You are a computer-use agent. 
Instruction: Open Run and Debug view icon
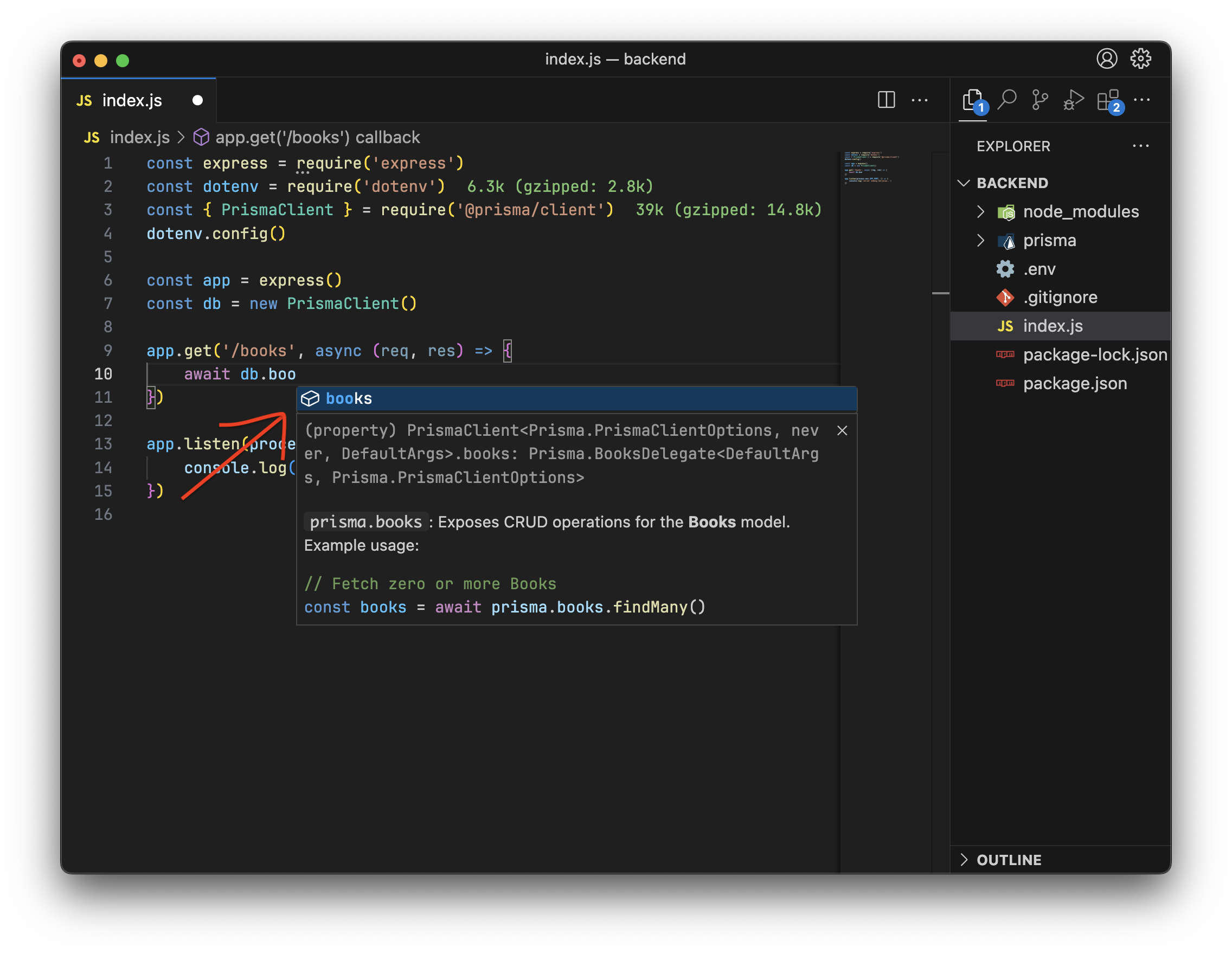click(x=1074, y=100)
